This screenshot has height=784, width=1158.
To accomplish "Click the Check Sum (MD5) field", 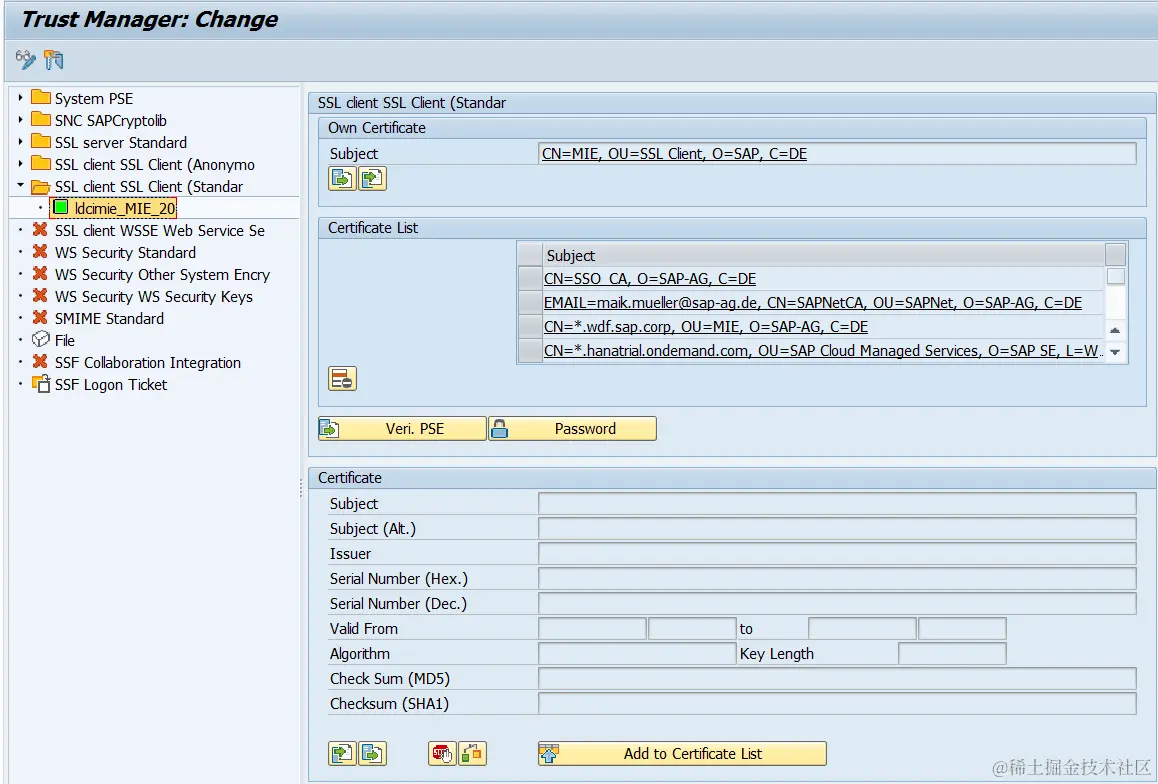I will (837, 678).
